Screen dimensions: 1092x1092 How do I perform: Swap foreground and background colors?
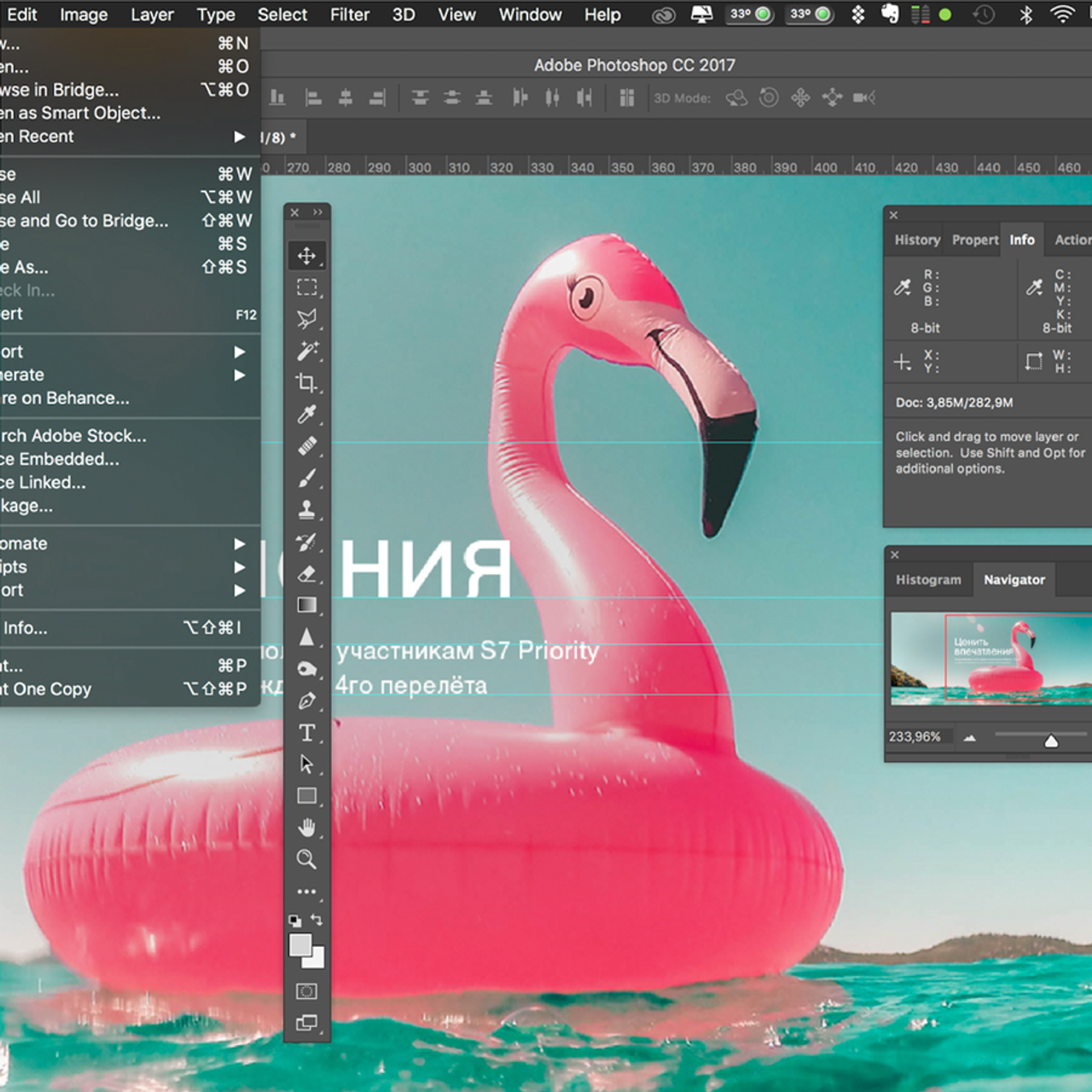pos(317,920)
